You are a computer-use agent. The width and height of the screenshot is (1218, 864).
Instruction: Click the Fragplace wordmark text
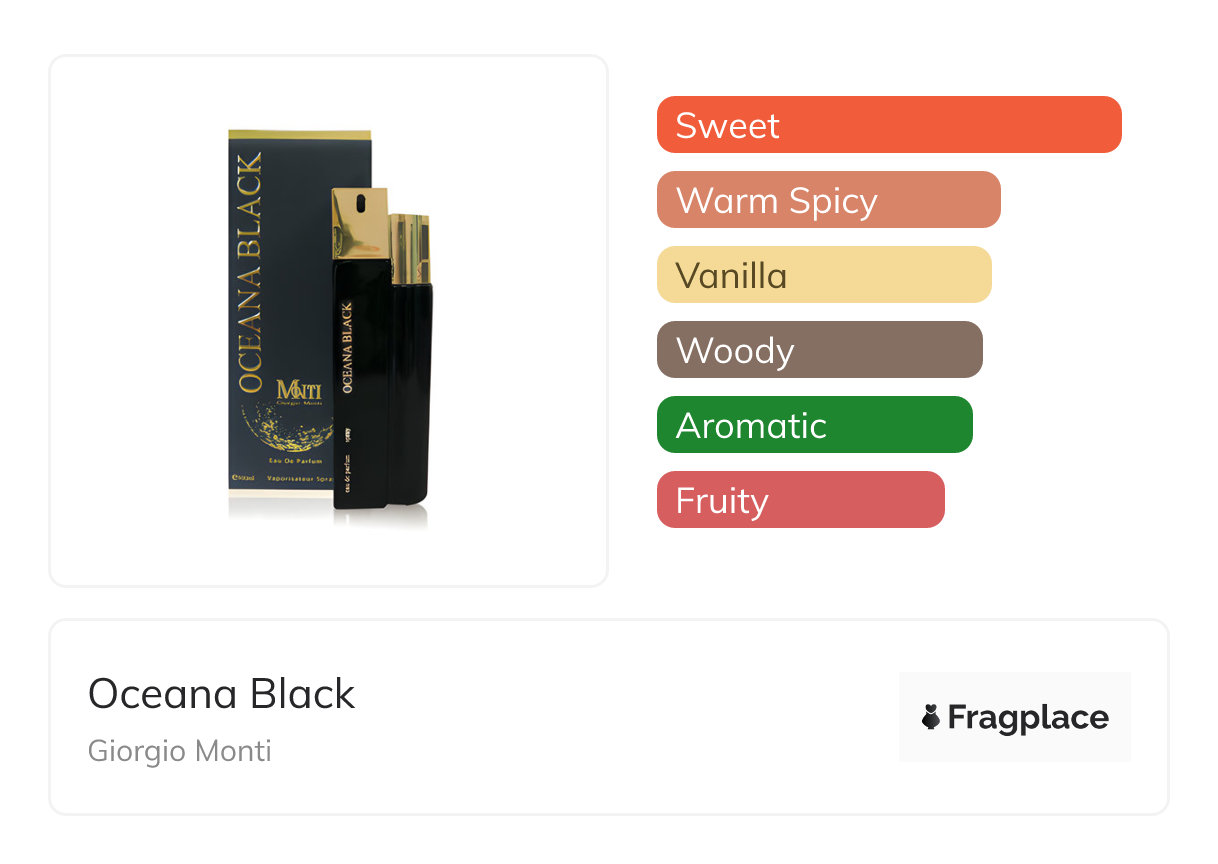click(x=1028, y=717)
